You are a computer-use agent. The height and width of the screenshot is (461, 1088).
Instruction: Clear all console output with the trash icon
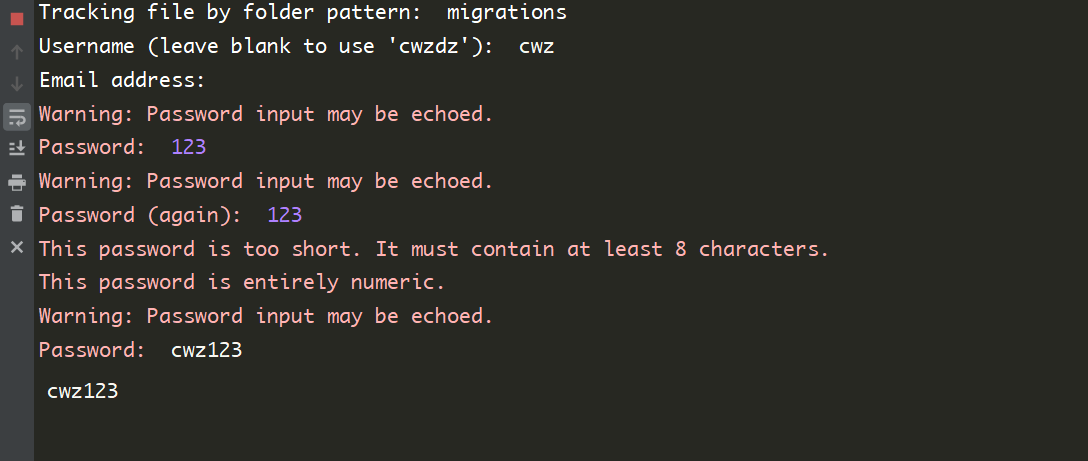[x=17, y=214]
